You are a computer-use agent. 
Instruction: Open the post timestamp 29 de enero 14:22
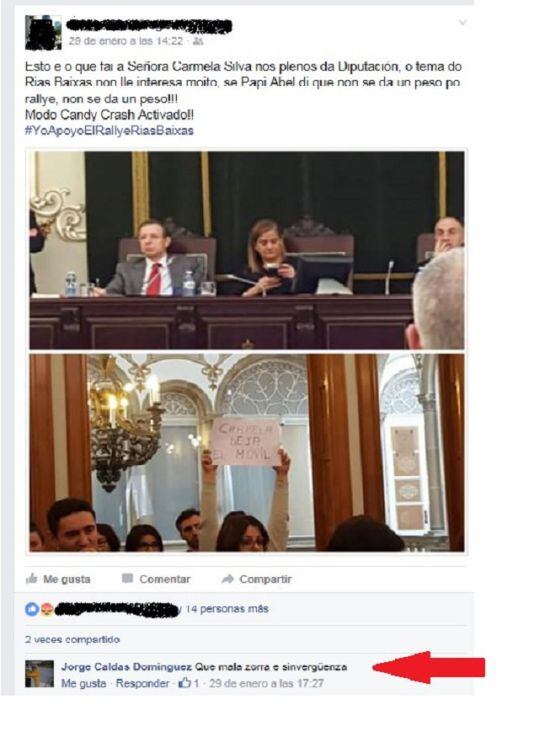point(125,41)
